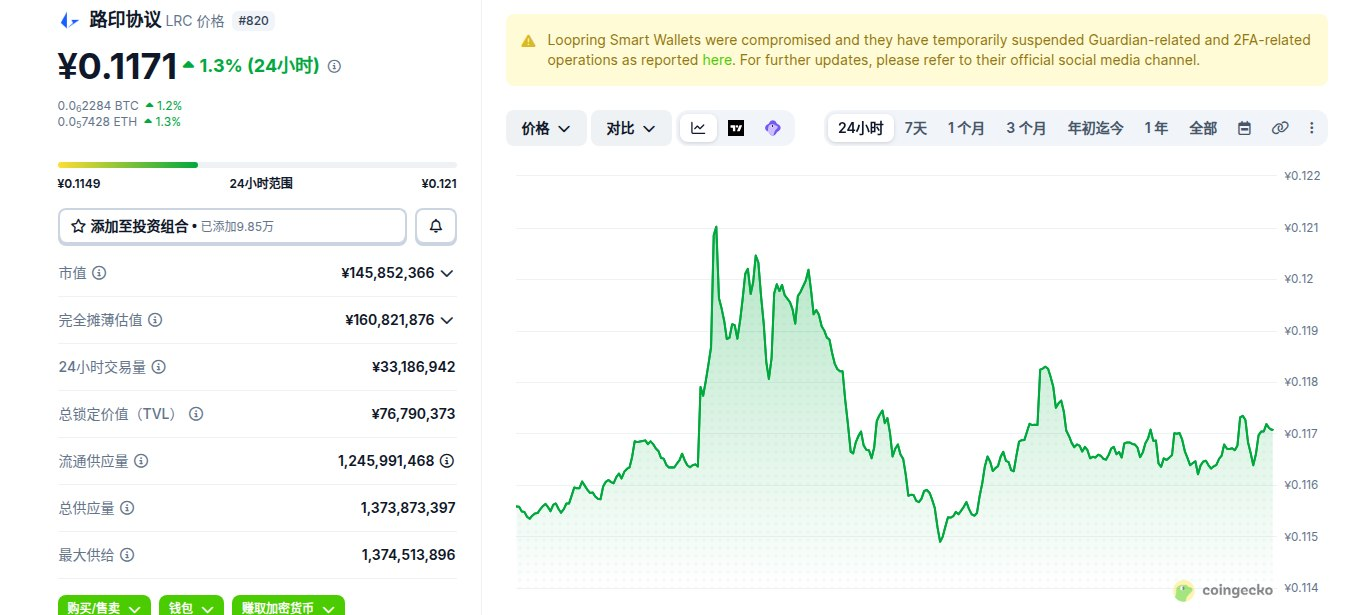Click the info icon next to 市值

(x=99, y=273)
